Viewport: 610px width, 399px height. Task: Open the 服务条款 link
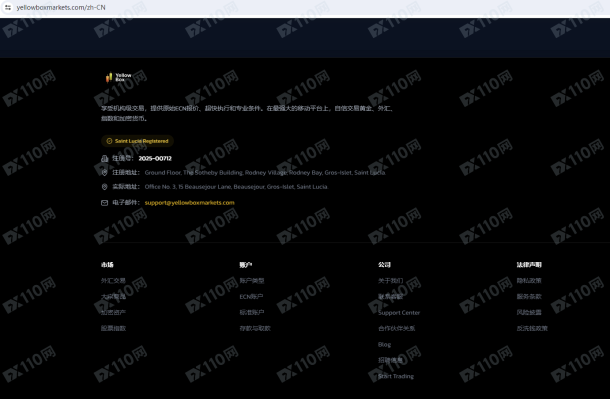[x=529, y=296]
